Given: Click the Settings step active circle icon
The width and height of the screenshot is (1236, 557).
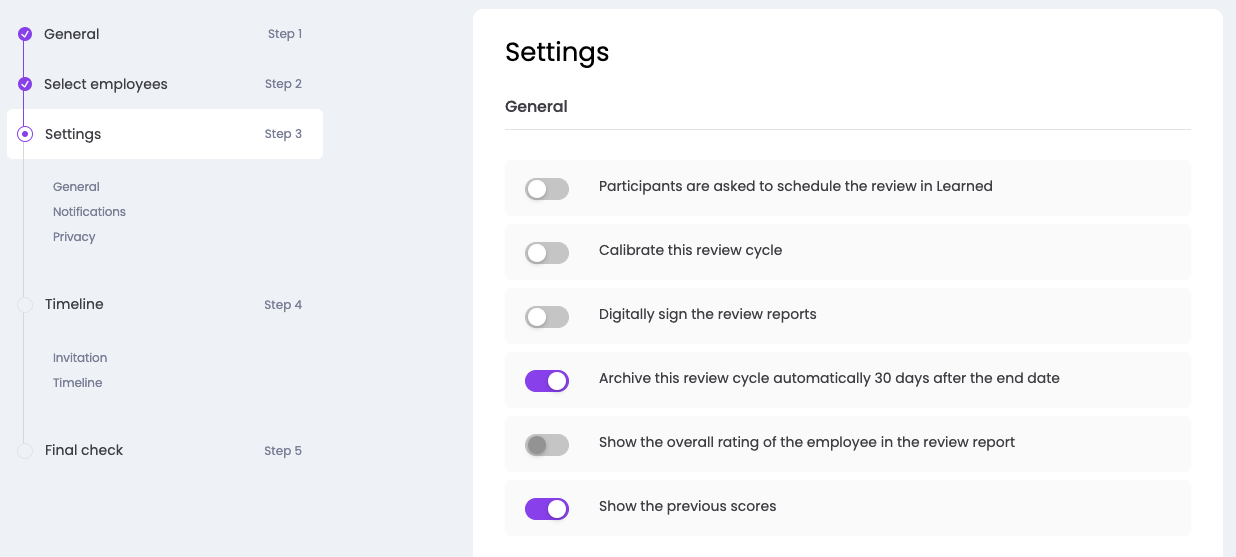Looking at the screenshot, I should click(25, 134).
